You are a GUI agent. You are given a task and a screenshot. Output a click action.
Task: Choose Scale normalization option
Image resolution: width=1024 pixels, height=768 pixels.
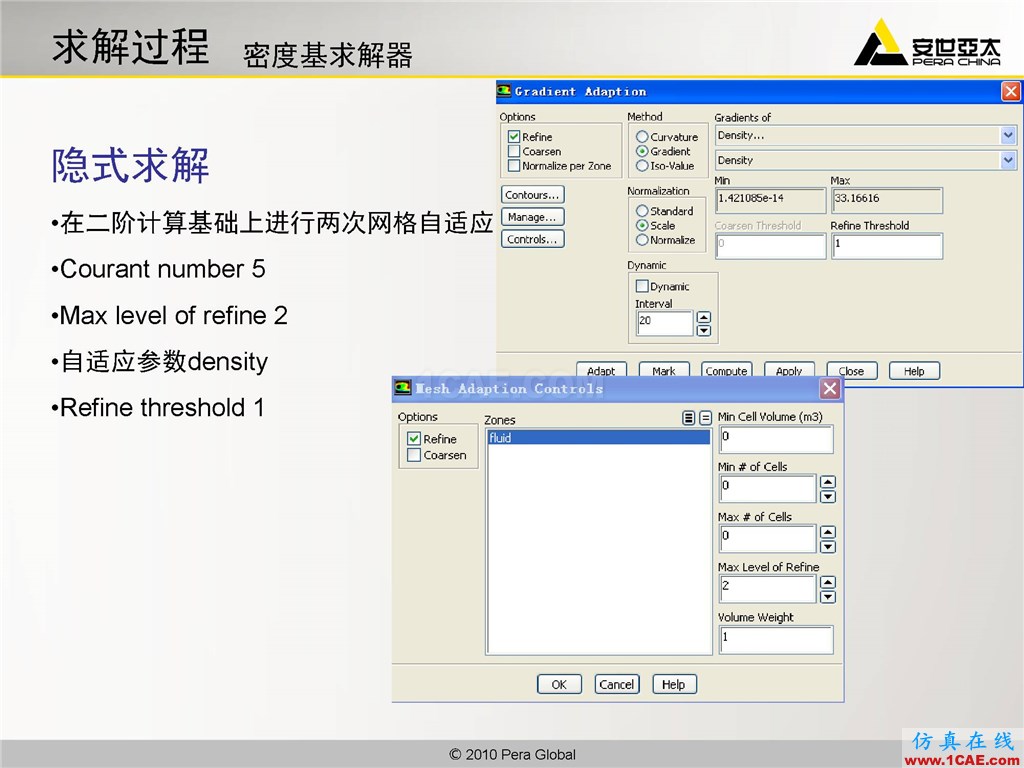click(642, 225)
